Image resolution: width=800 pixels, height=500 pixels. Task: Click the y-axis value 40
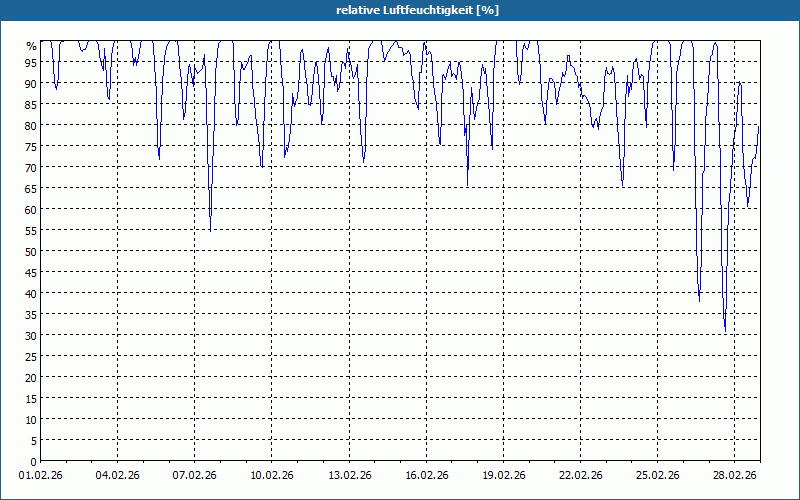[31, 293]
